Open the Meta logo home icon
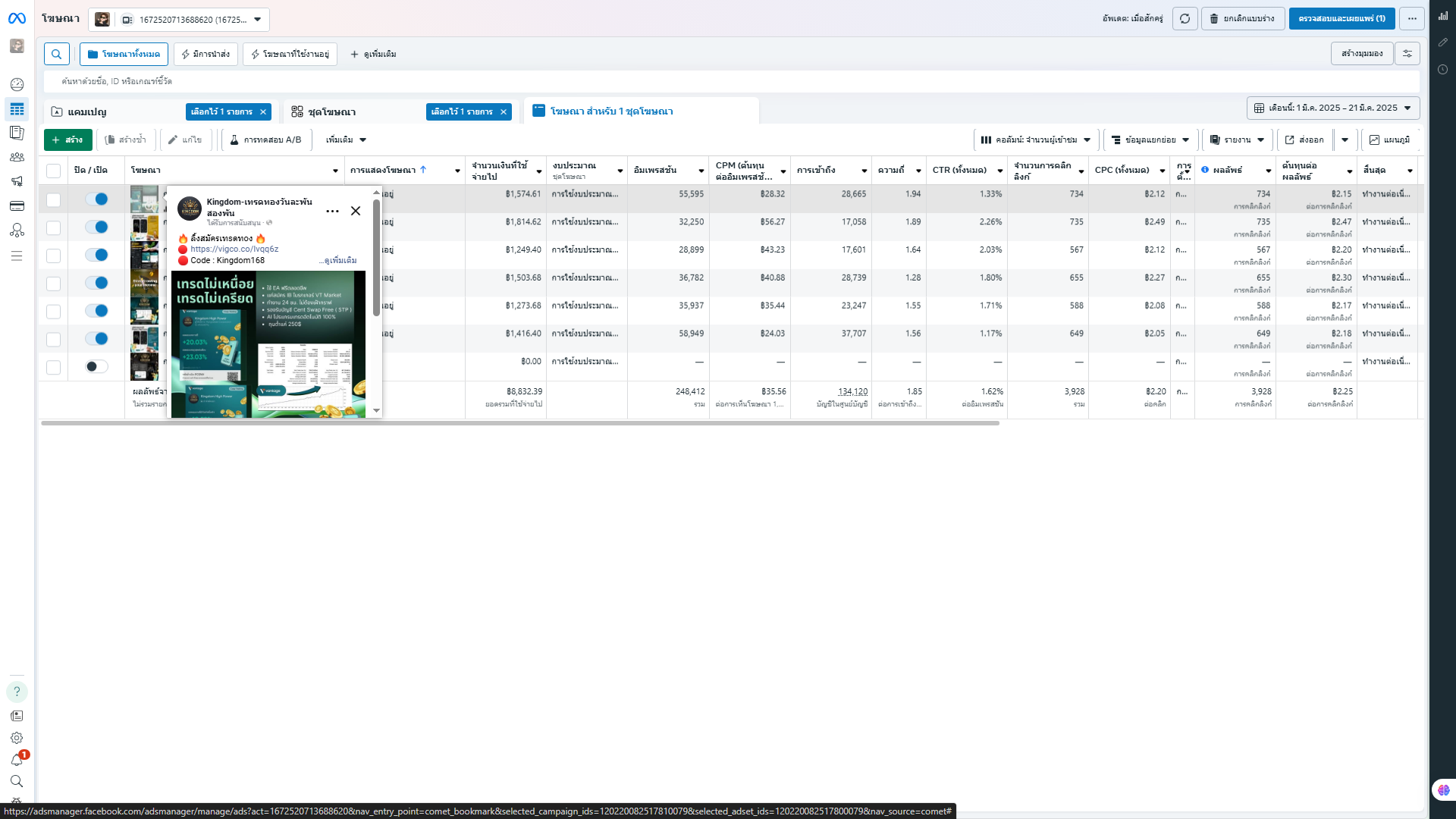The image size is (1456, 819). 17,18
